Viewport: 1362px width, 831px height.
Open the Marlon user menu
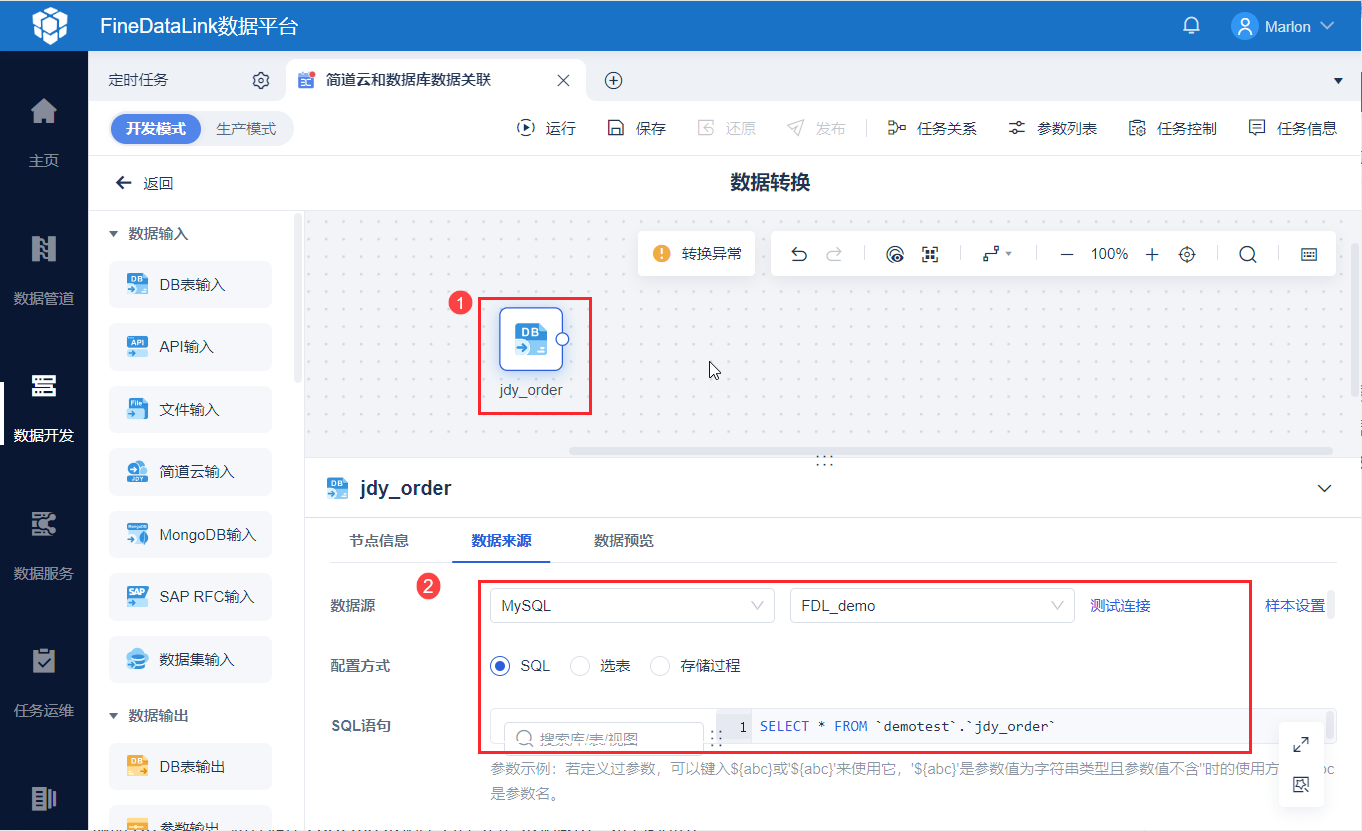coord(1284,26)
